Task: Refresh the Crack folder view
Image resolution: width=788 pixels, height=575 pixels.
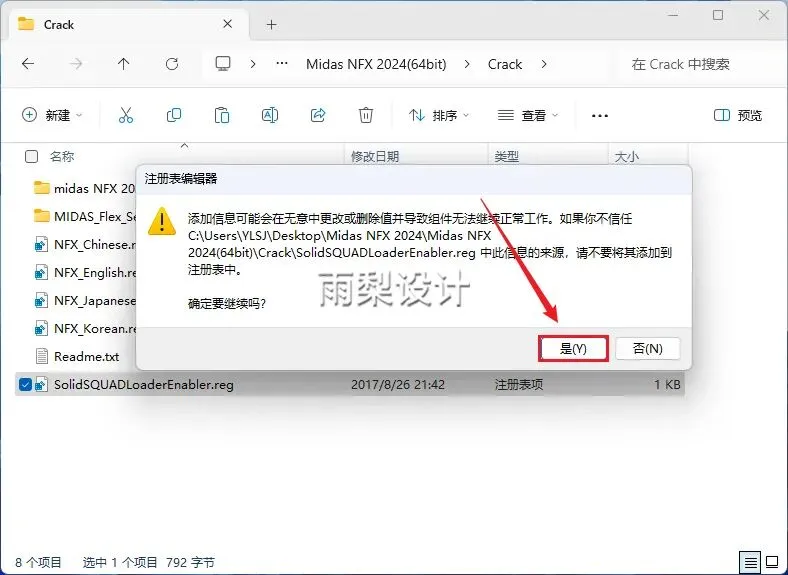Action: click(172, 64)
